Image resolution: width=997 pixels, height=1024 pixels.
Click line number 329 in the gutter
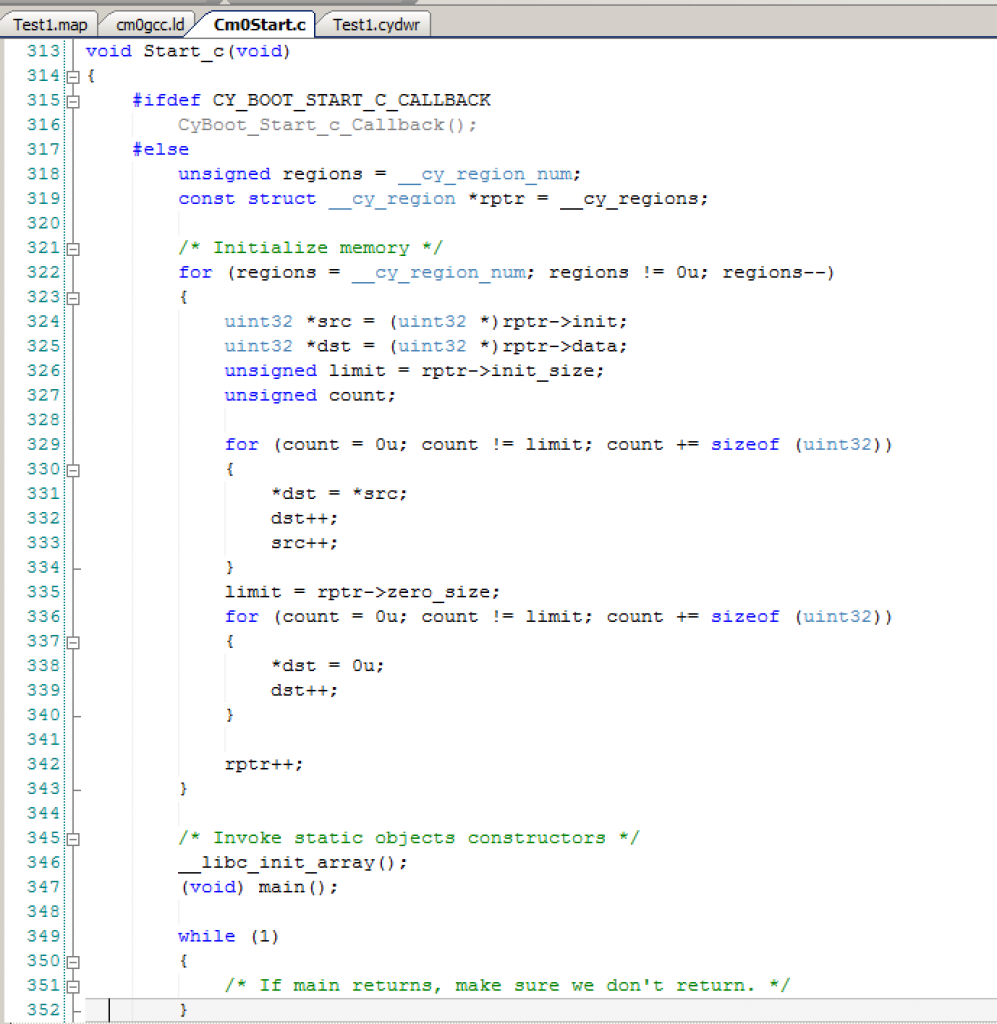point(42,444)
